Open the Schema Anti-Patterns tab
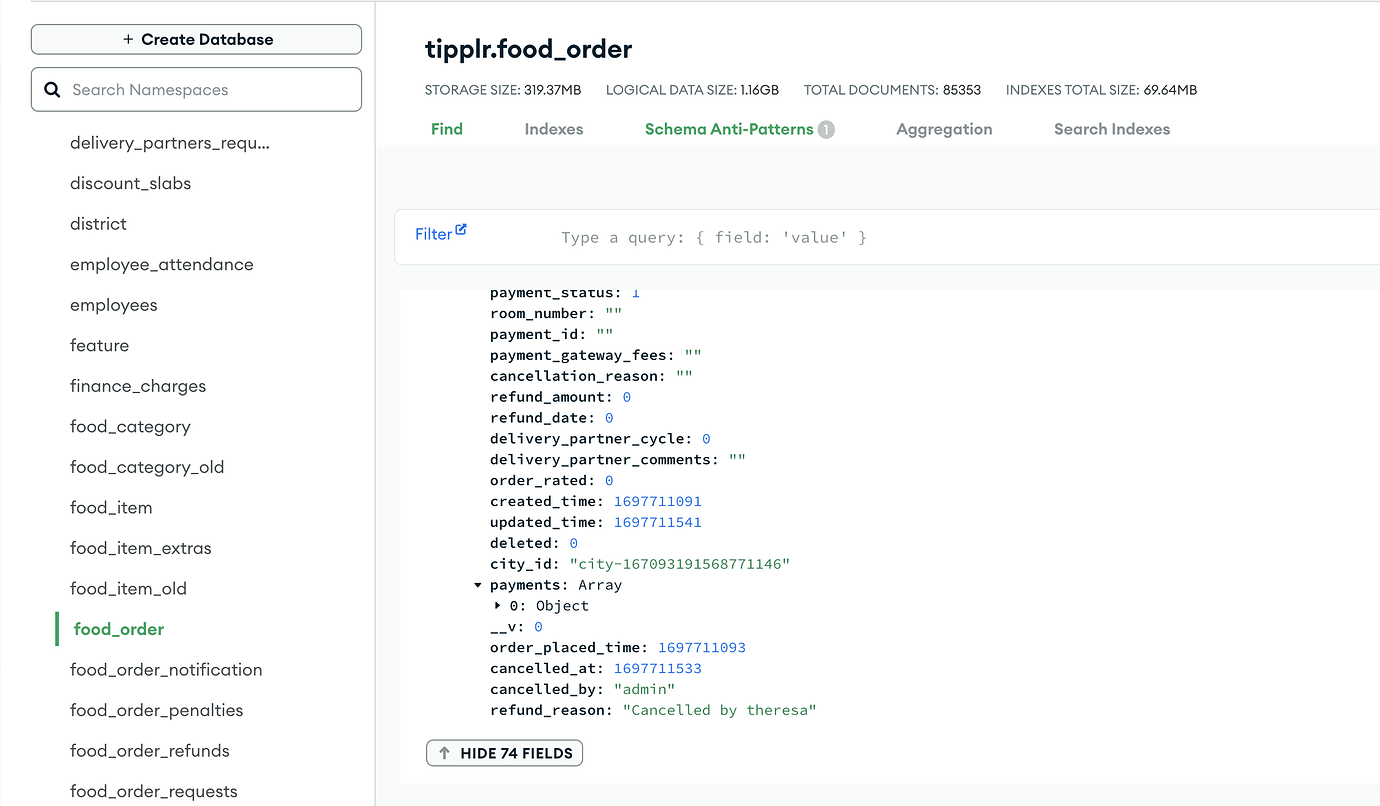 pos(728,129)
